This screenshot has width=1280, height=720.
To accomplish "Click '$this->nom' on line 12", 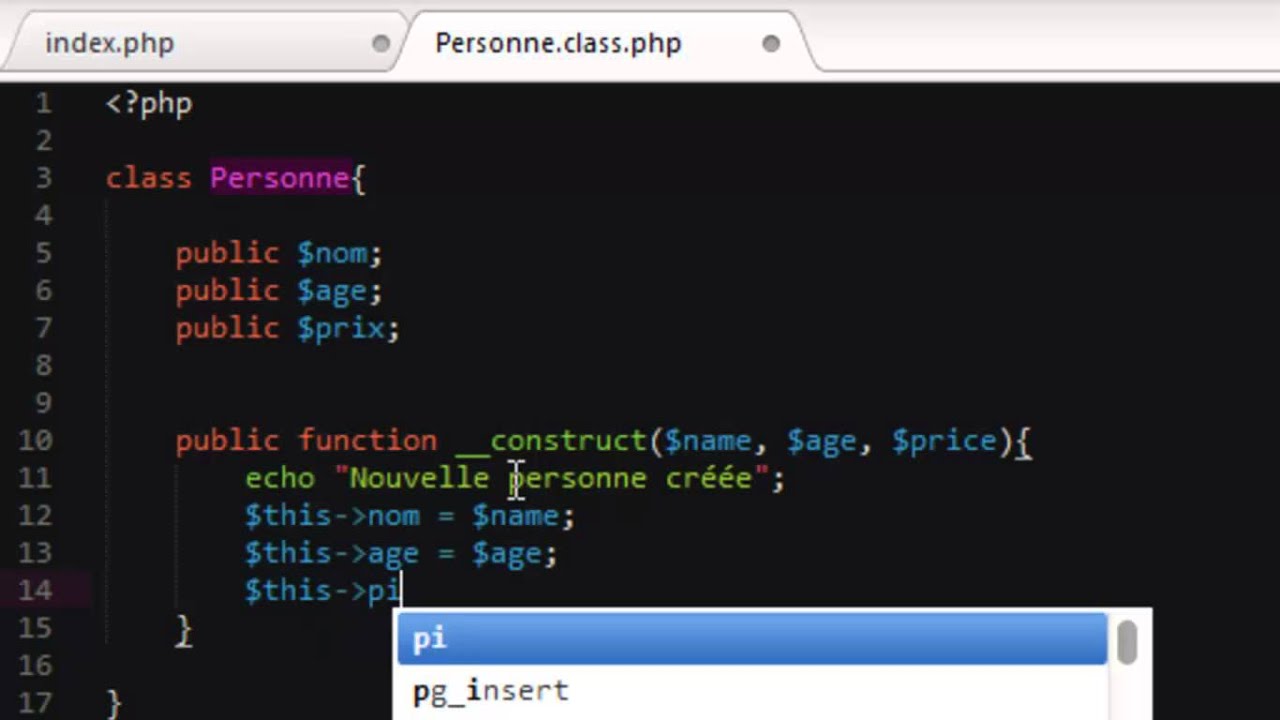I will pos(332,516).
